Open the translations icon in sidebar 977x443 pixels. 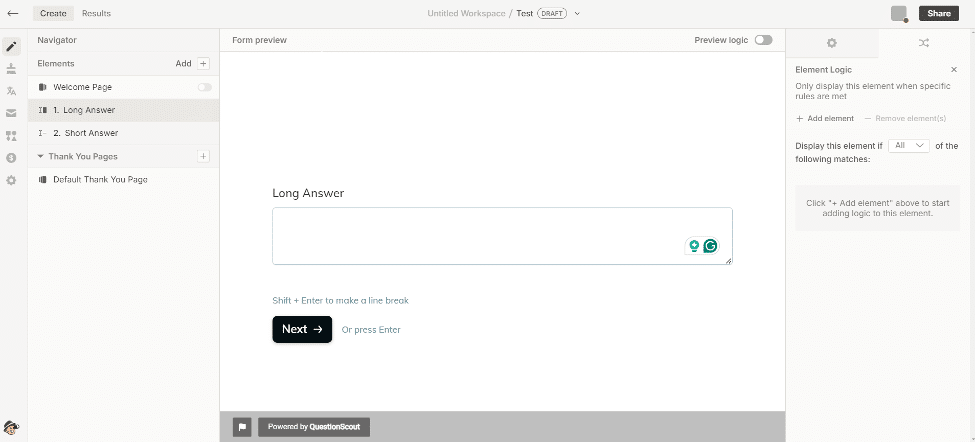[11, 91]
